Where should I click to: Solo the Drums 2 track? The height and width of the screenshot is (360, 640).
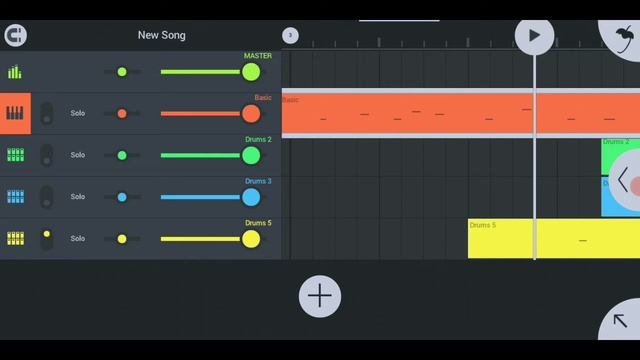click(x=78, y=155)
